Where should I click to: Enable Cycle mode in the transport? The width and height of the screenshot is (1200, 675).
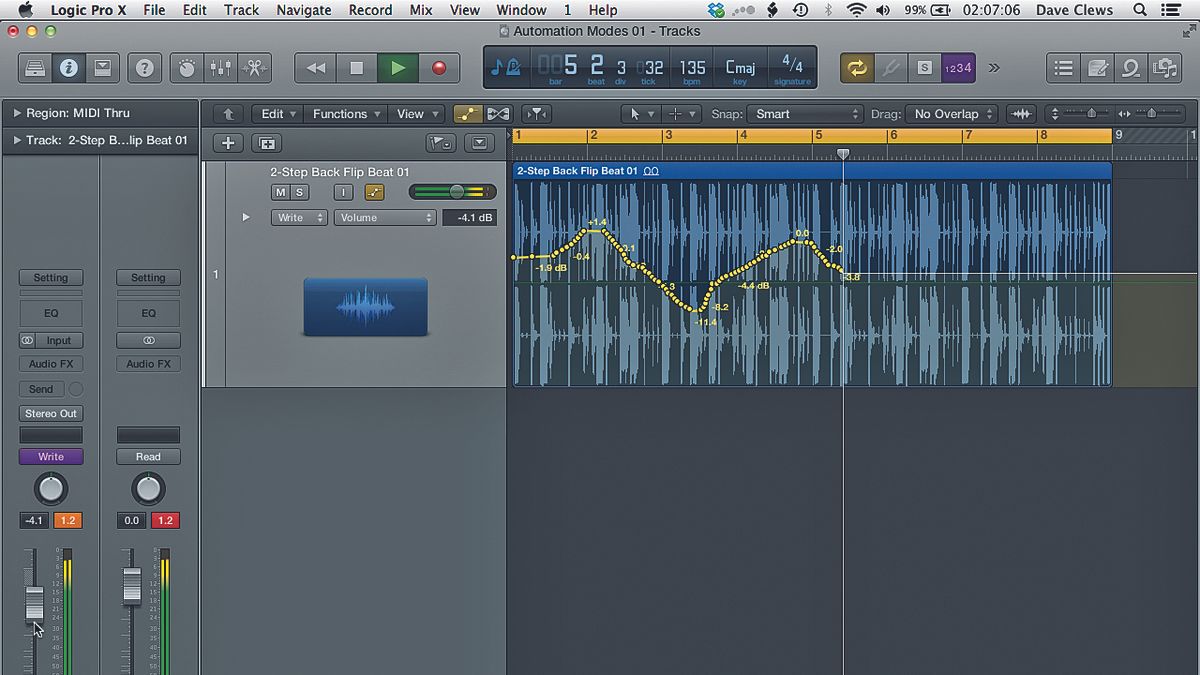857,67
